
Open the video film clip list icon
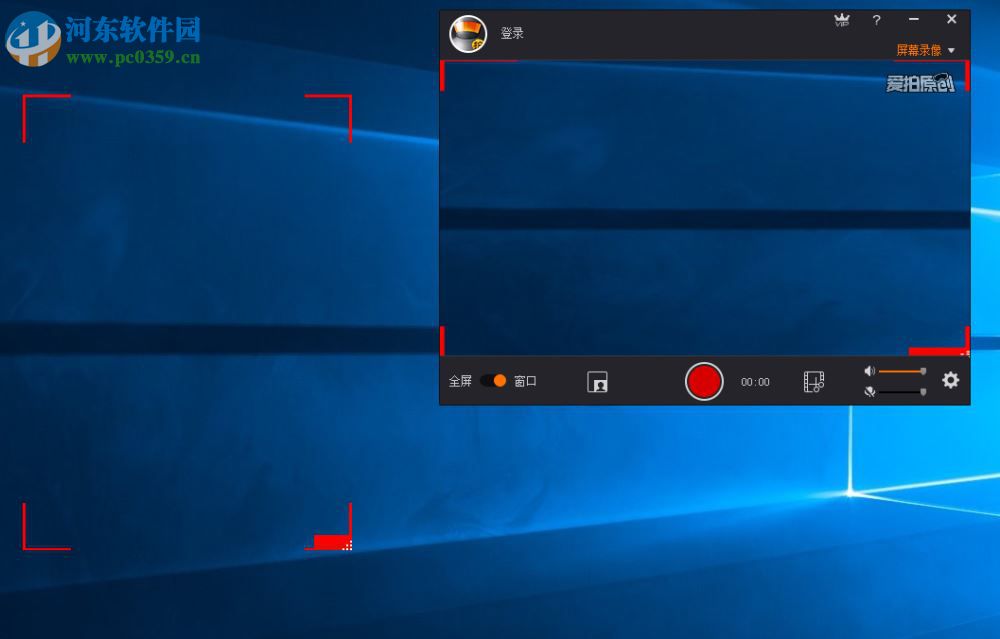pyautogui.click(x=814, y=382)
